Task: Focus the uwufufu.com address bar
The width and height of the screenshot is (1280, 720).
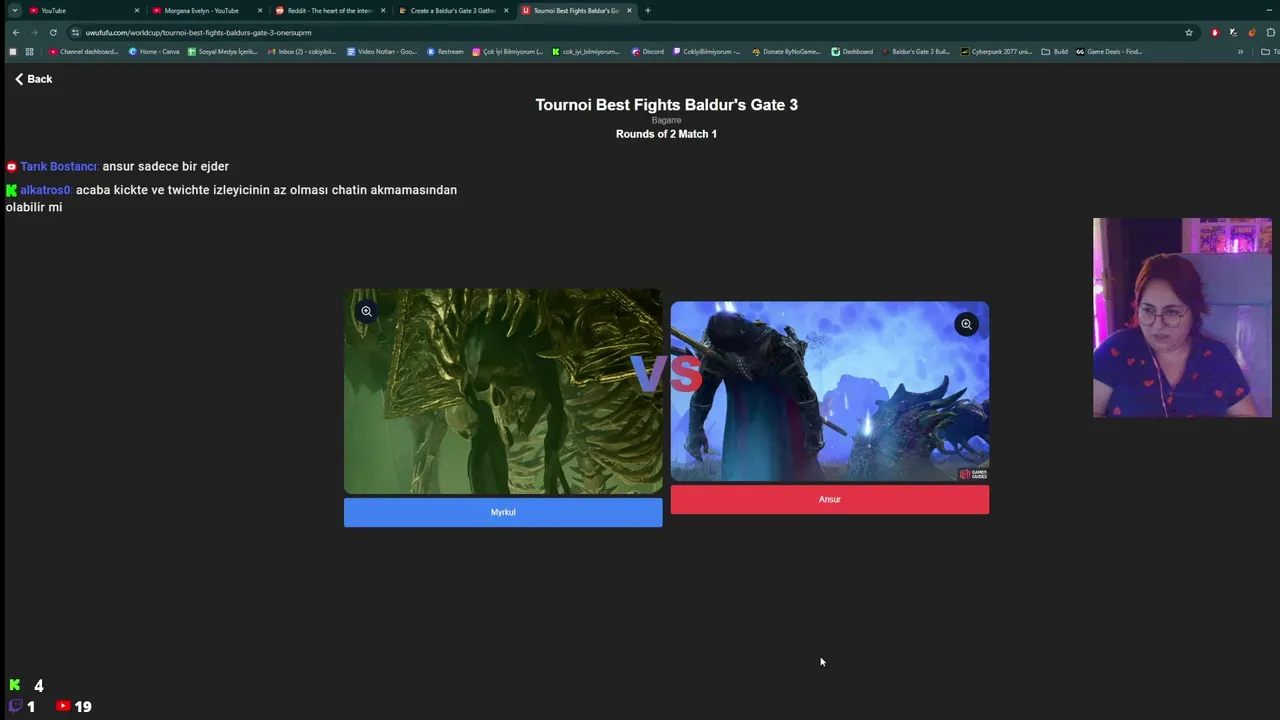Action: tap(630, 32)
